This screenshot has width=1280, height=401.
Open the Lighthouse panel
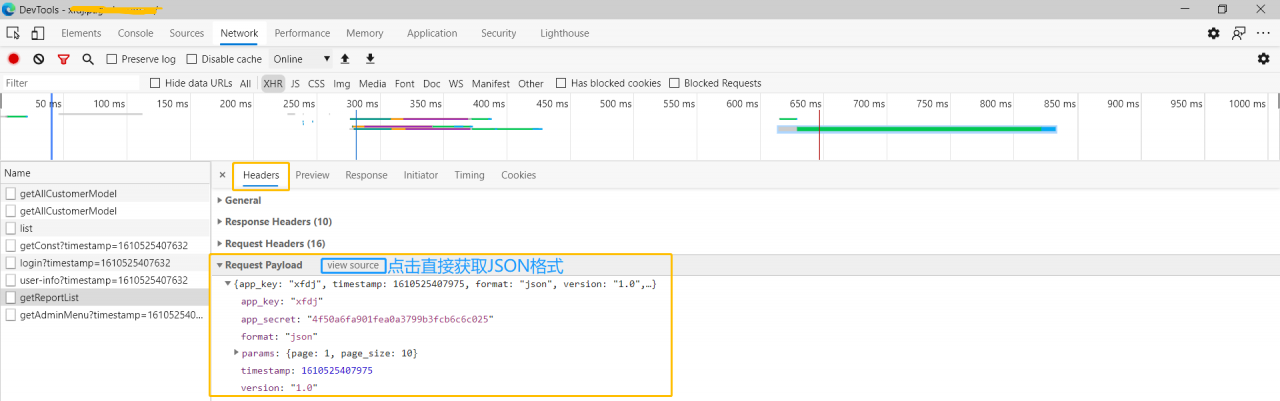coord(565,33)
